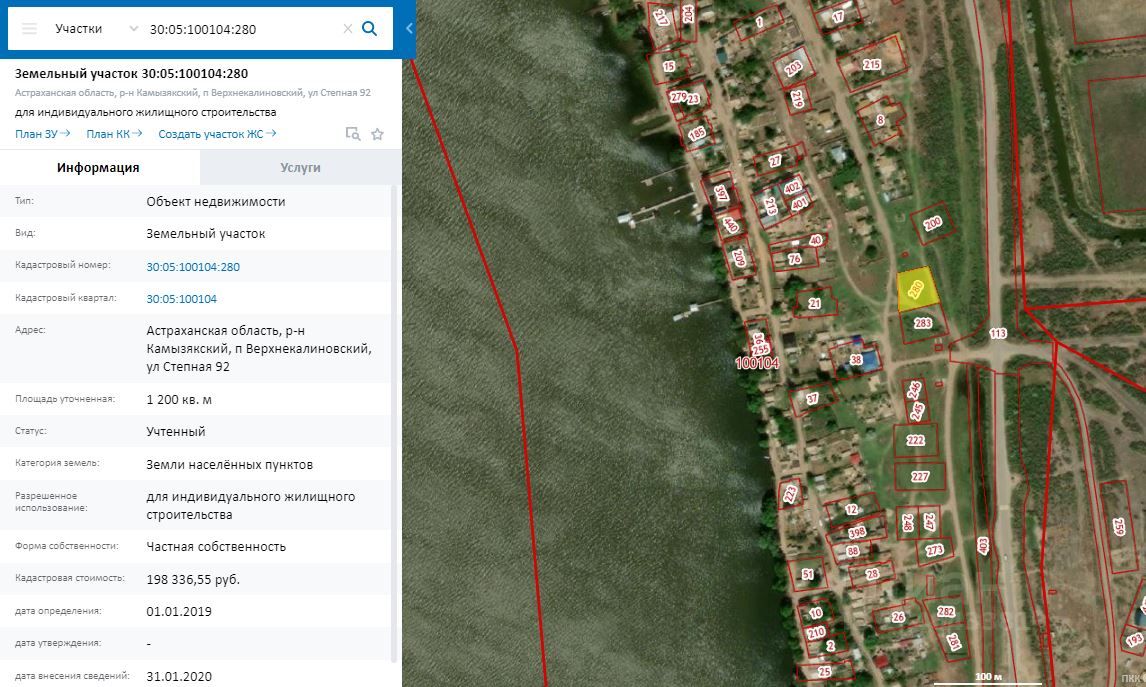Click the parcel title Земельный участок 30:05:100104:280
Image resolution: width=1146 pixels, height=687 pixels.
click(x=132, y=73)
